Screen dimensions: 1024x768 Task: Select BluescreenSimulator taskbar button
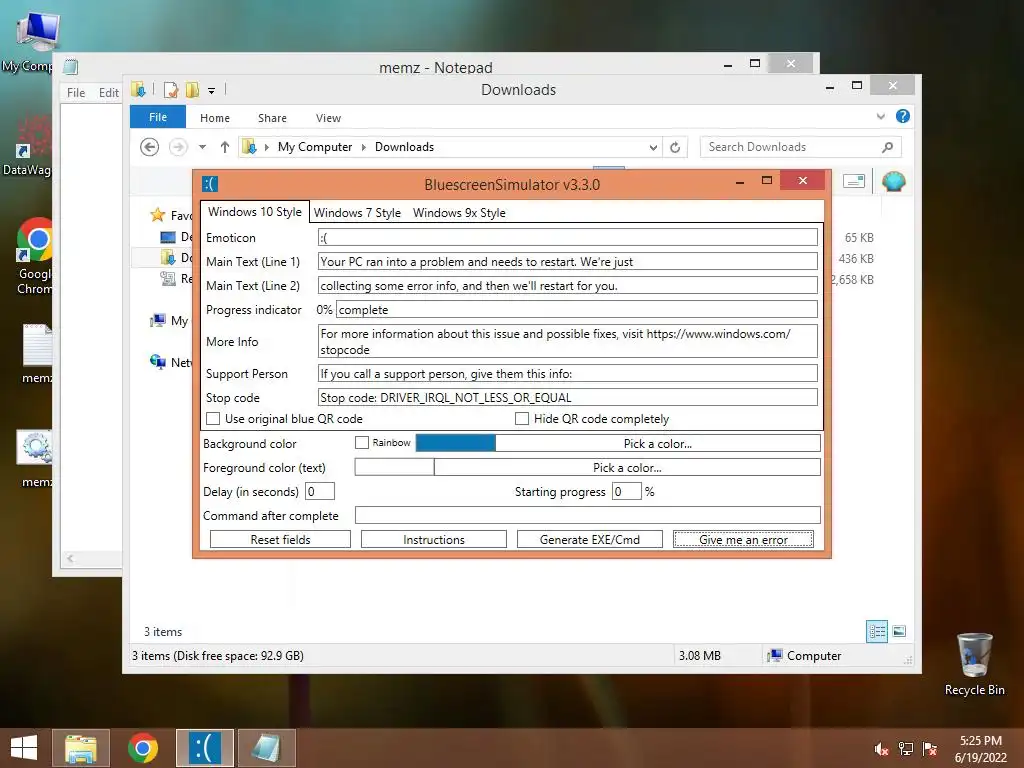point(204,748)
